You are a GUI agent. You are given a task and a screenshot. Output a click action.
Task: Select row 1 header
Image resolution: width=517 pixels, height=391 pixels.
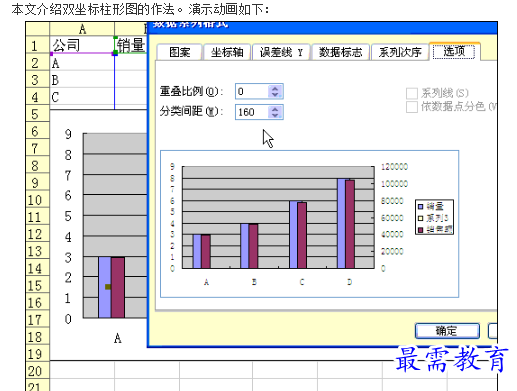click(x=38, y=45)
